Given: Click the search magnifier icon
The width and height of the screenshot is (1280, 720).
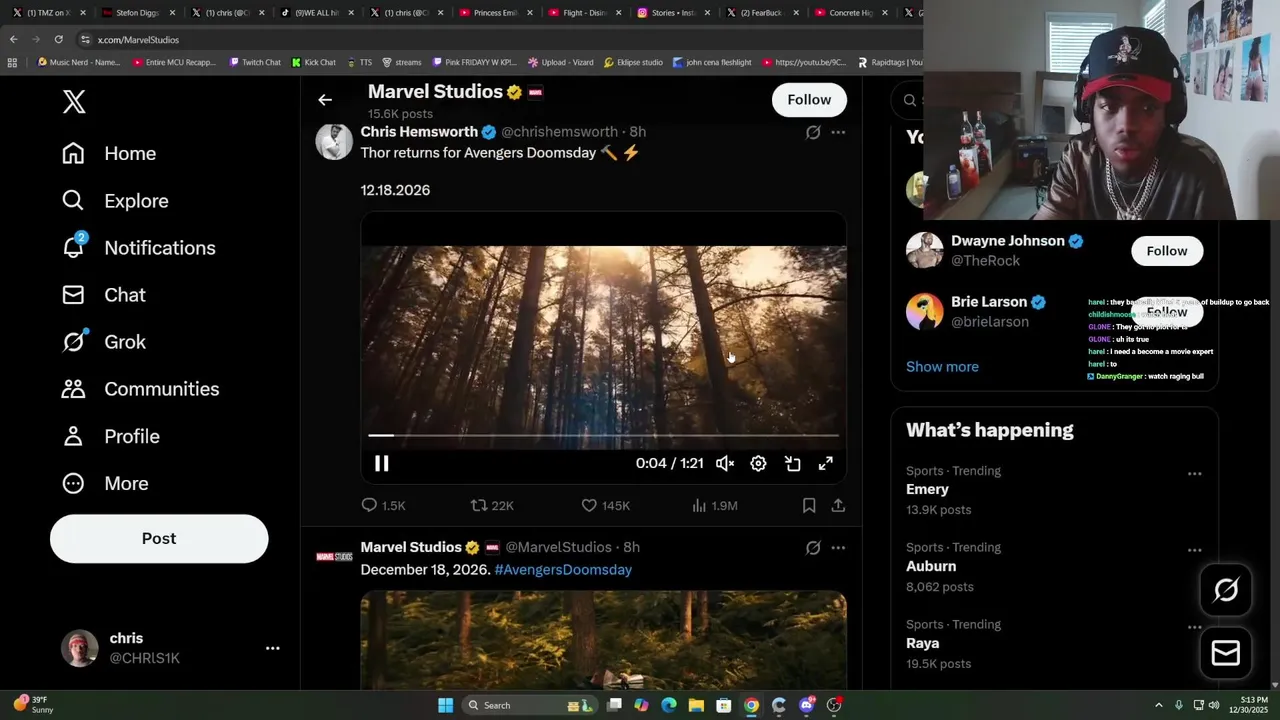Looking at the screenshot, I should (910, 100).
